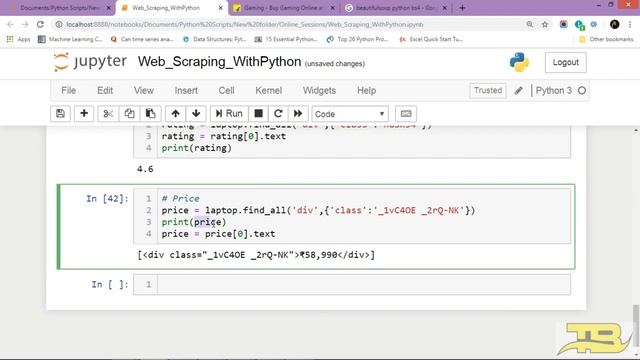This screenshot has height=360, width=640.
Task: Open the File menu
Action: pos(69,91)
